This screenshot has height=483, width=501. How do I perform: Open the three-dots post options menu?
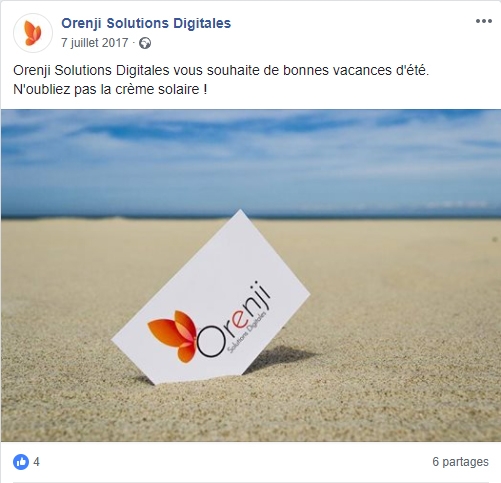(x=484, y=21)
